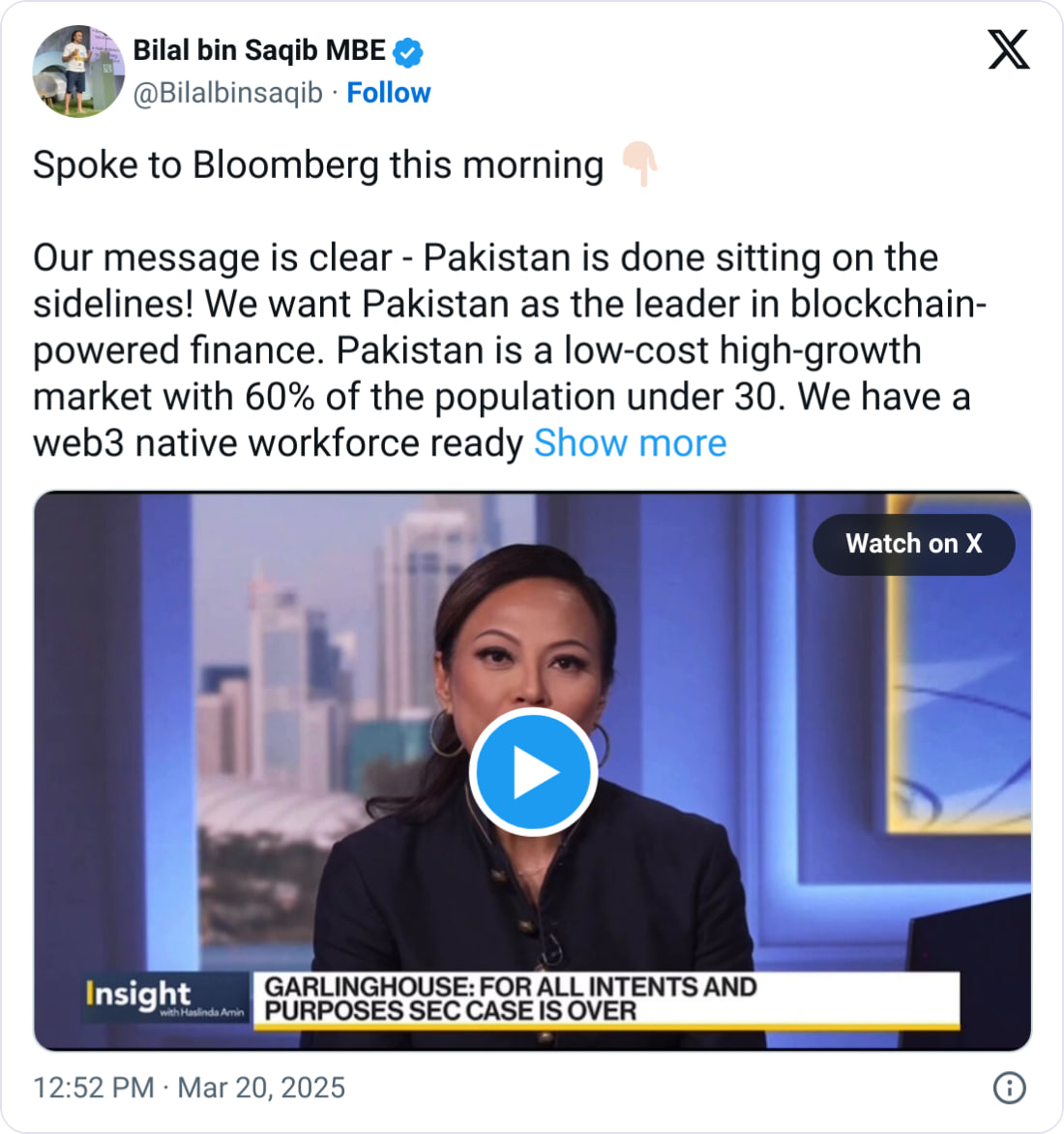Follow the @Bilalbinsaqib account
The width and height of the screenshot is (1064, 1134).
(388, 93)
